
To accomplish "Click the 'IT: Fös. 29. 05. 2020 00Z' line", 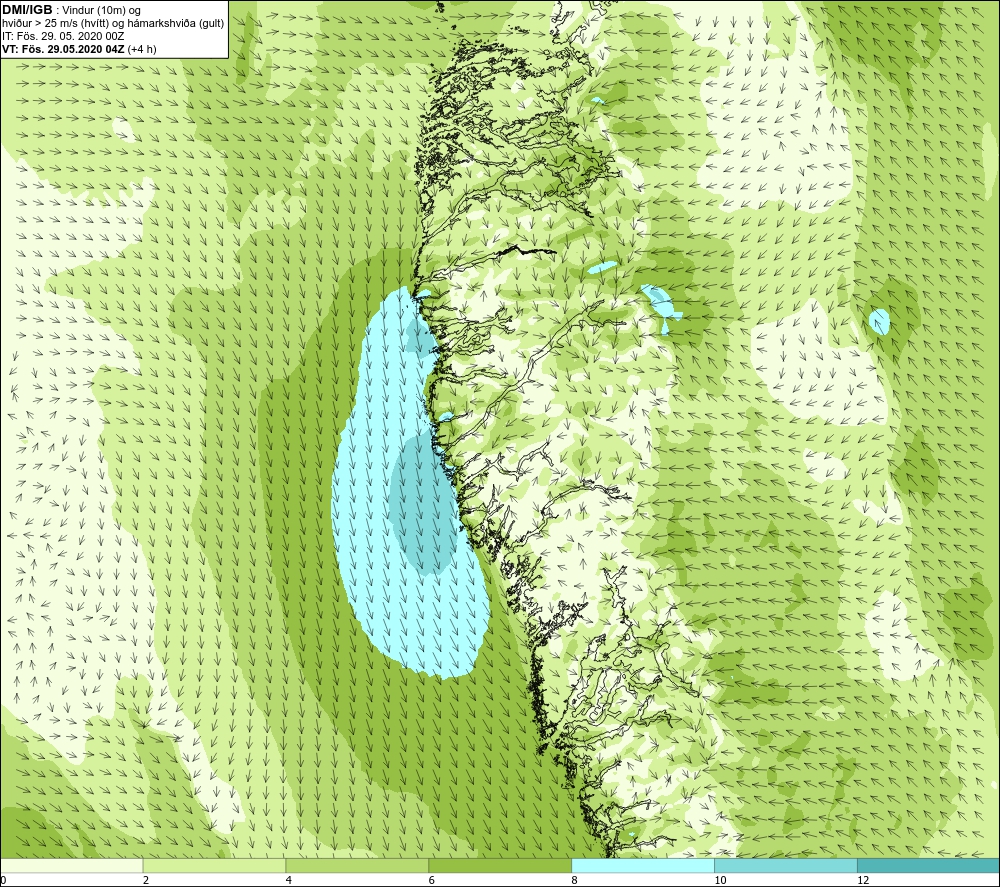I will [x=62, y=36].
